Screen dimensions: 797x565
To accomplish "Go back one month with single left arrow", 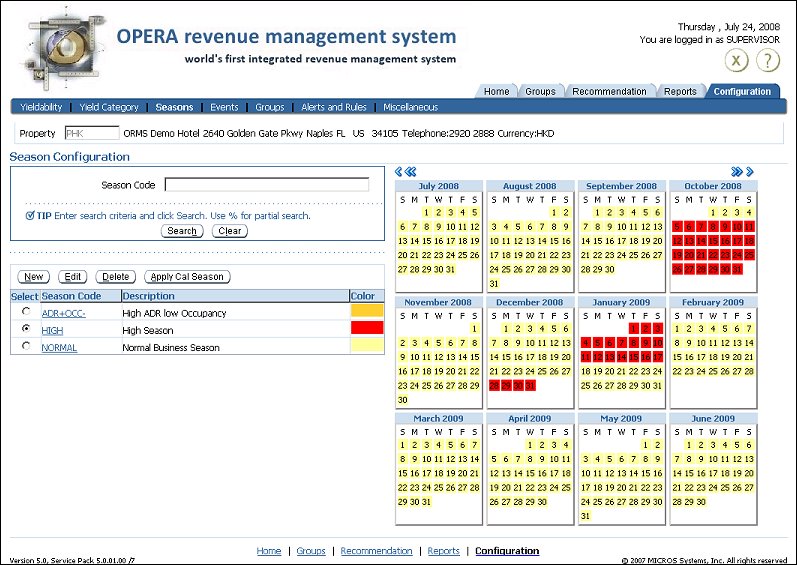I will pos(399,172).
